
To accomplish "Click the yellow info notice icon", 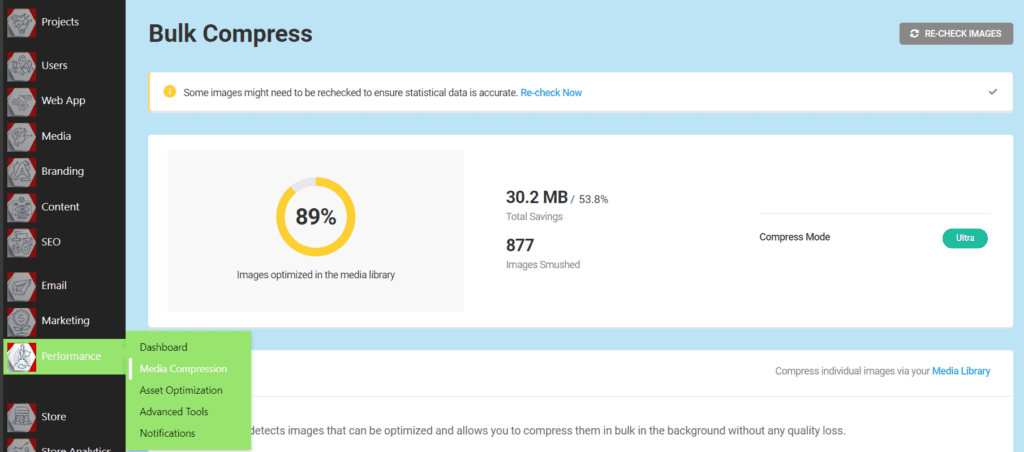I will point(169,91).
